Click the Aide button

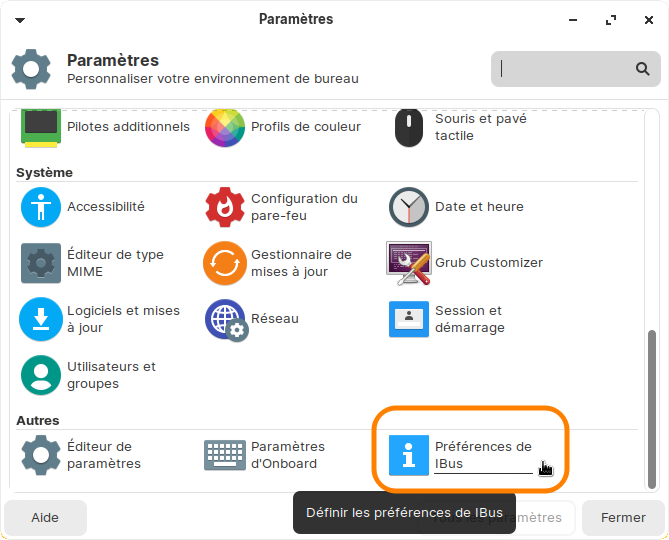(45, 518)
